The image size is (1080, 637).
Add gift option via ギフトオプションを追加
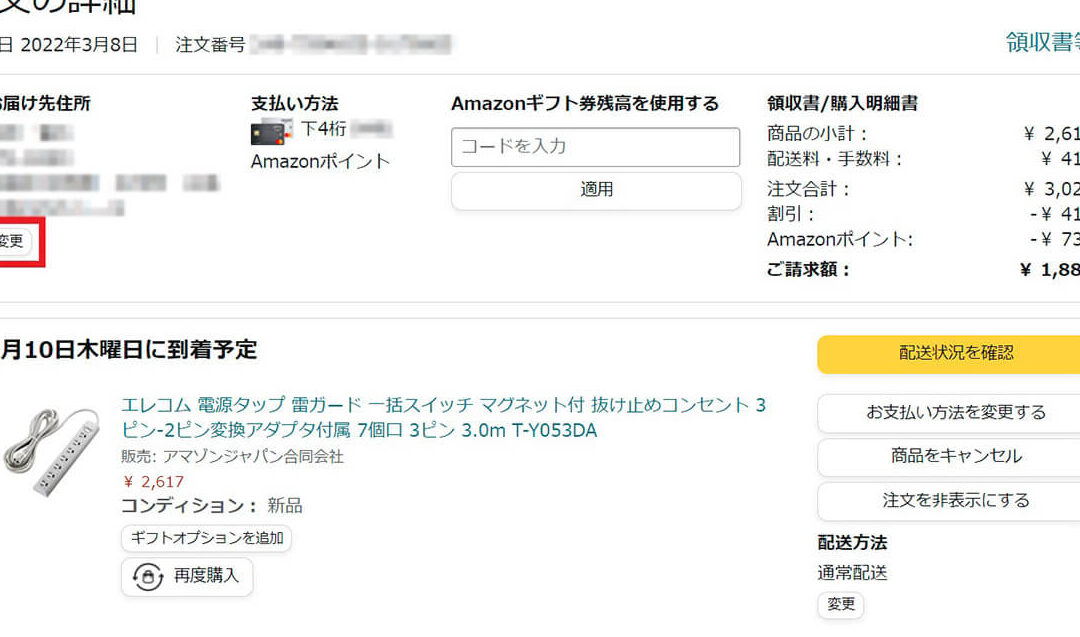[207, 538]
